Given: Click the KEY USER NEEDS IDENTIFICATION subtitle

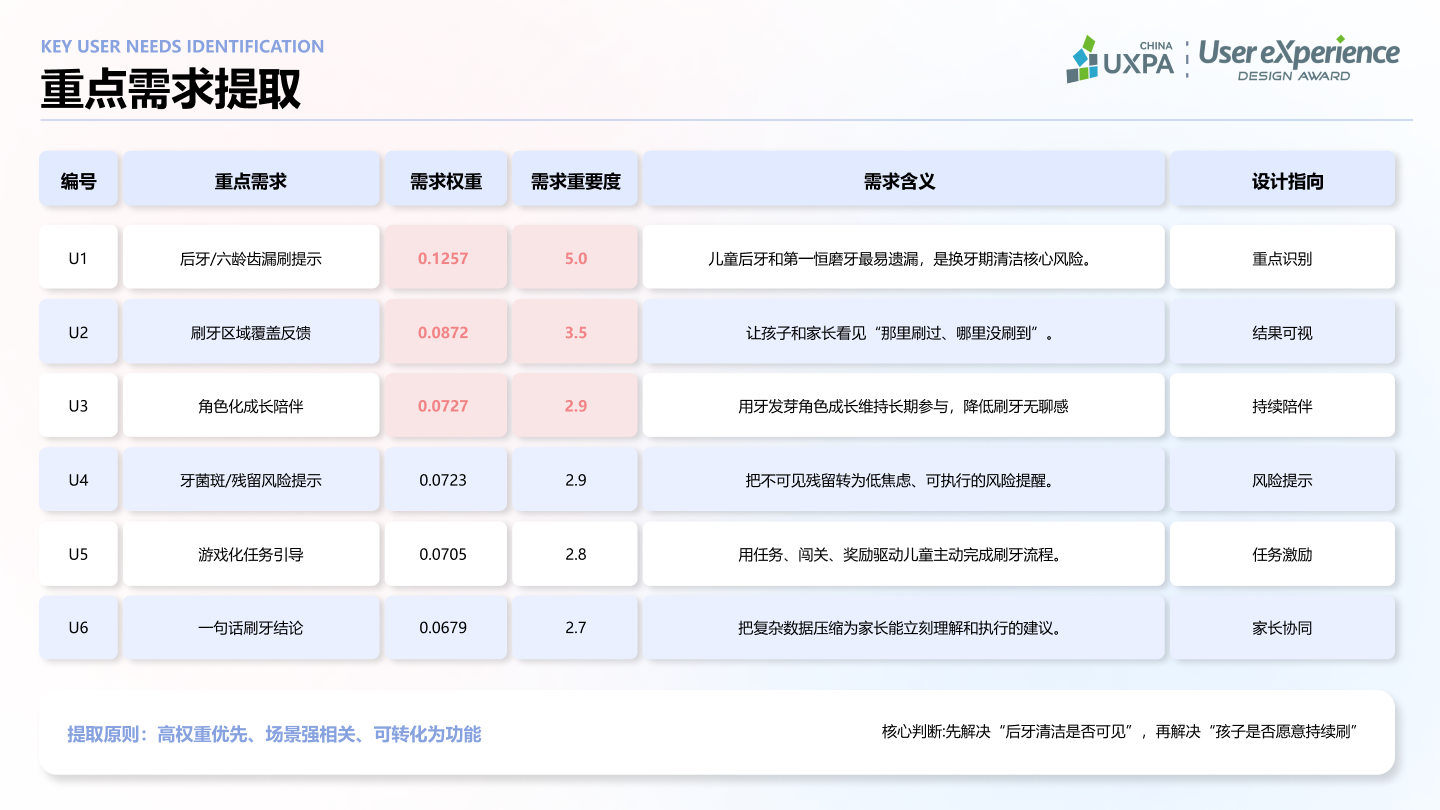Looking at the screenshot, I should coord(182,46).
